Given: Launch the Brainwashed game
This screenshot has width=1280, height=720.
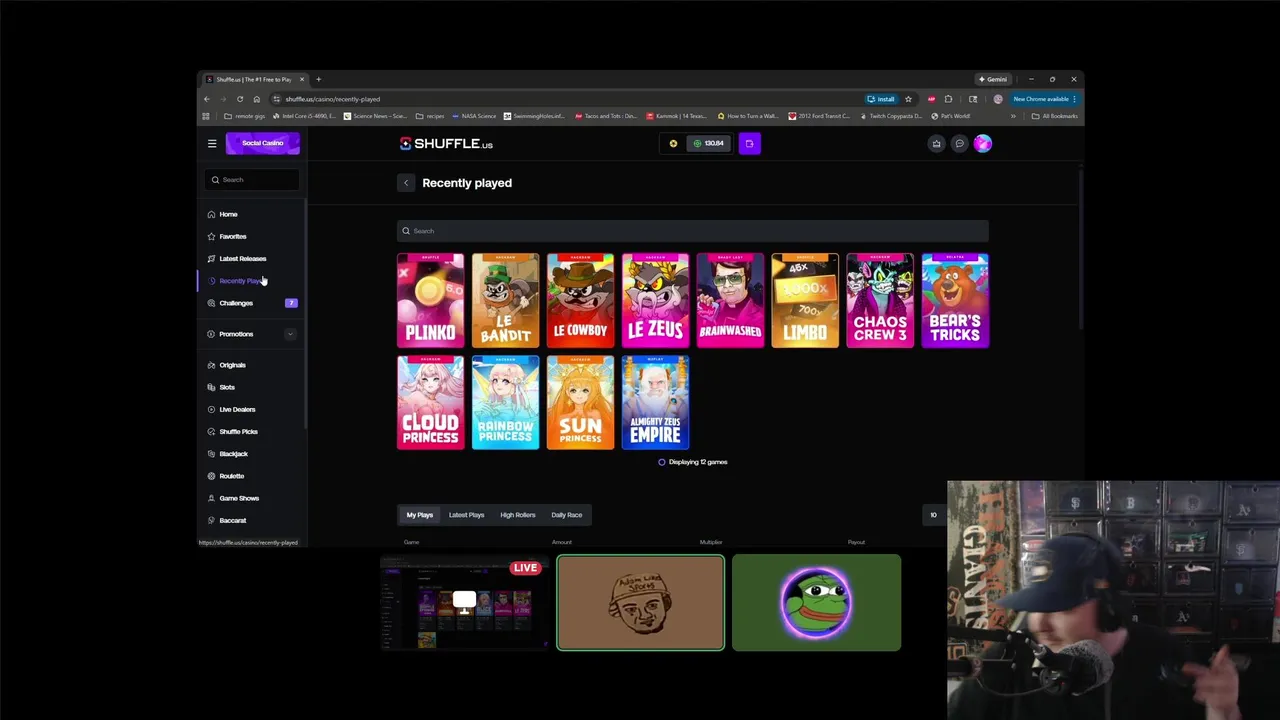Looking at the screenshot, I should point(730,301).
